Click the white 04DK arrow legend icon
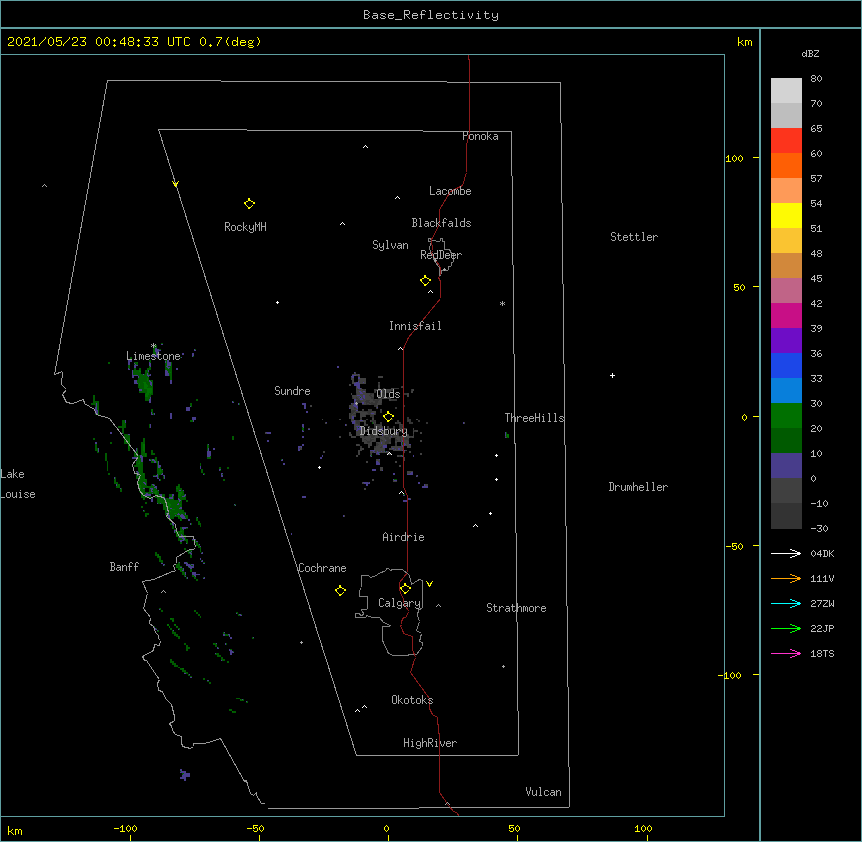Viewport: 862px width, 842px height. point(786,553)
